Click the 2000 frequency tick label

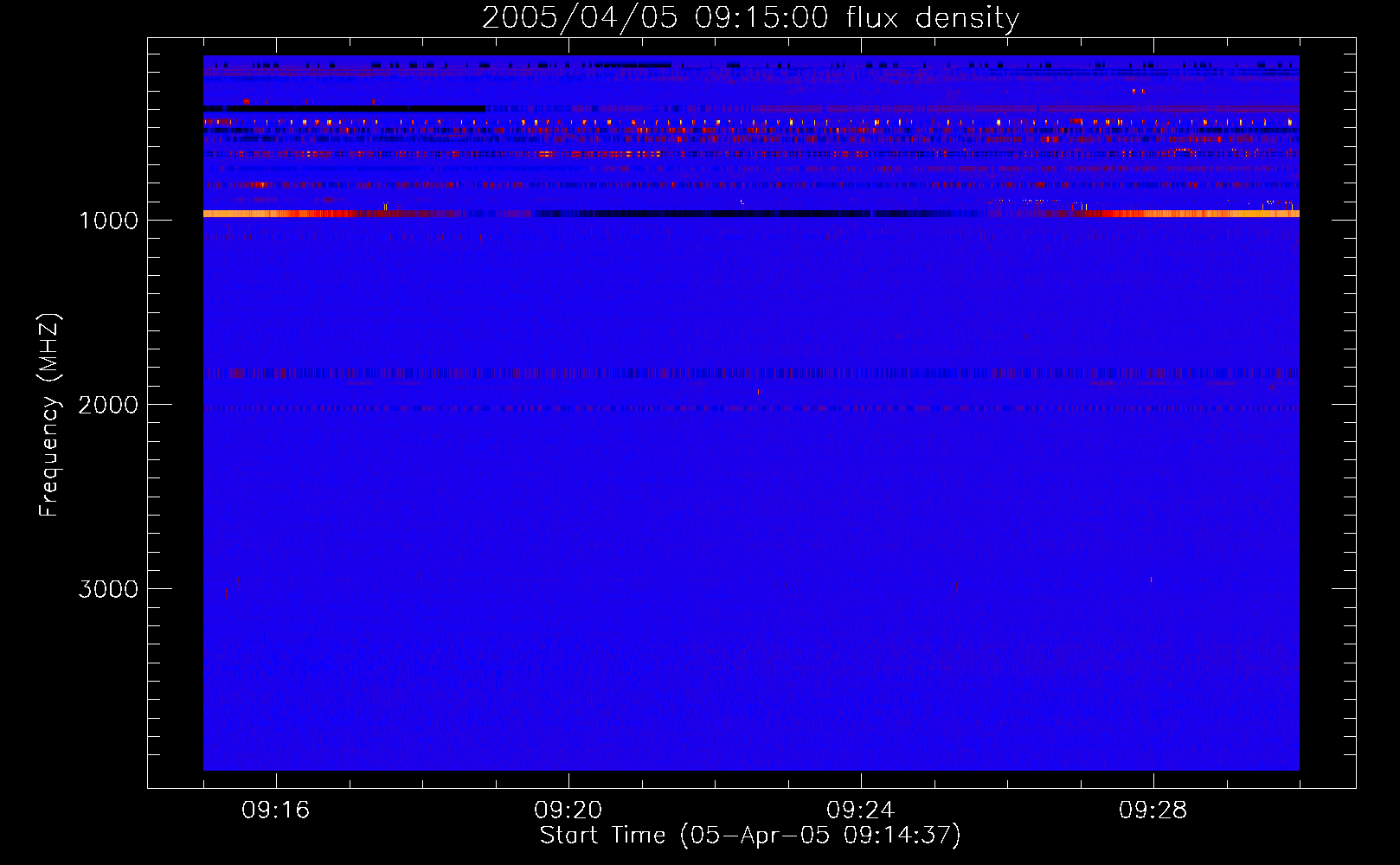pyautogui.click(x=108, y=404)
